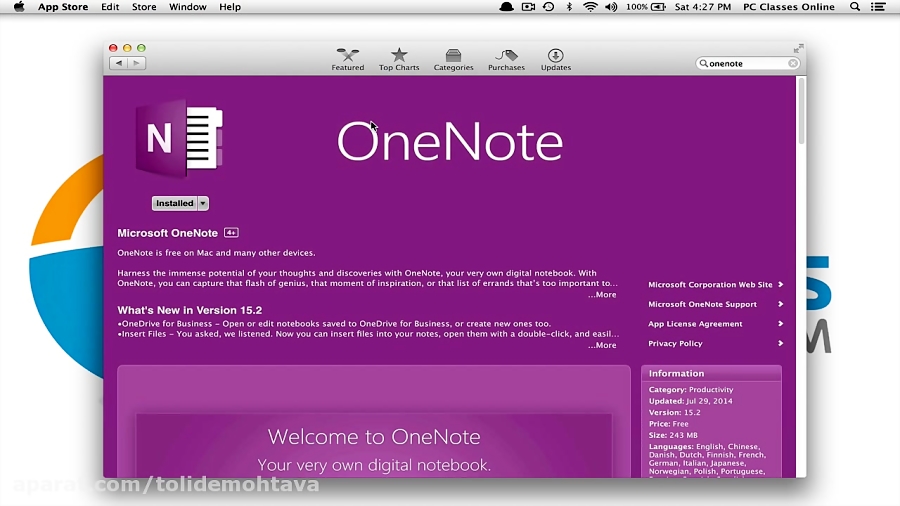900x506 pixels.
Task: Open App License Agreement link
Action: pos(695,324)
